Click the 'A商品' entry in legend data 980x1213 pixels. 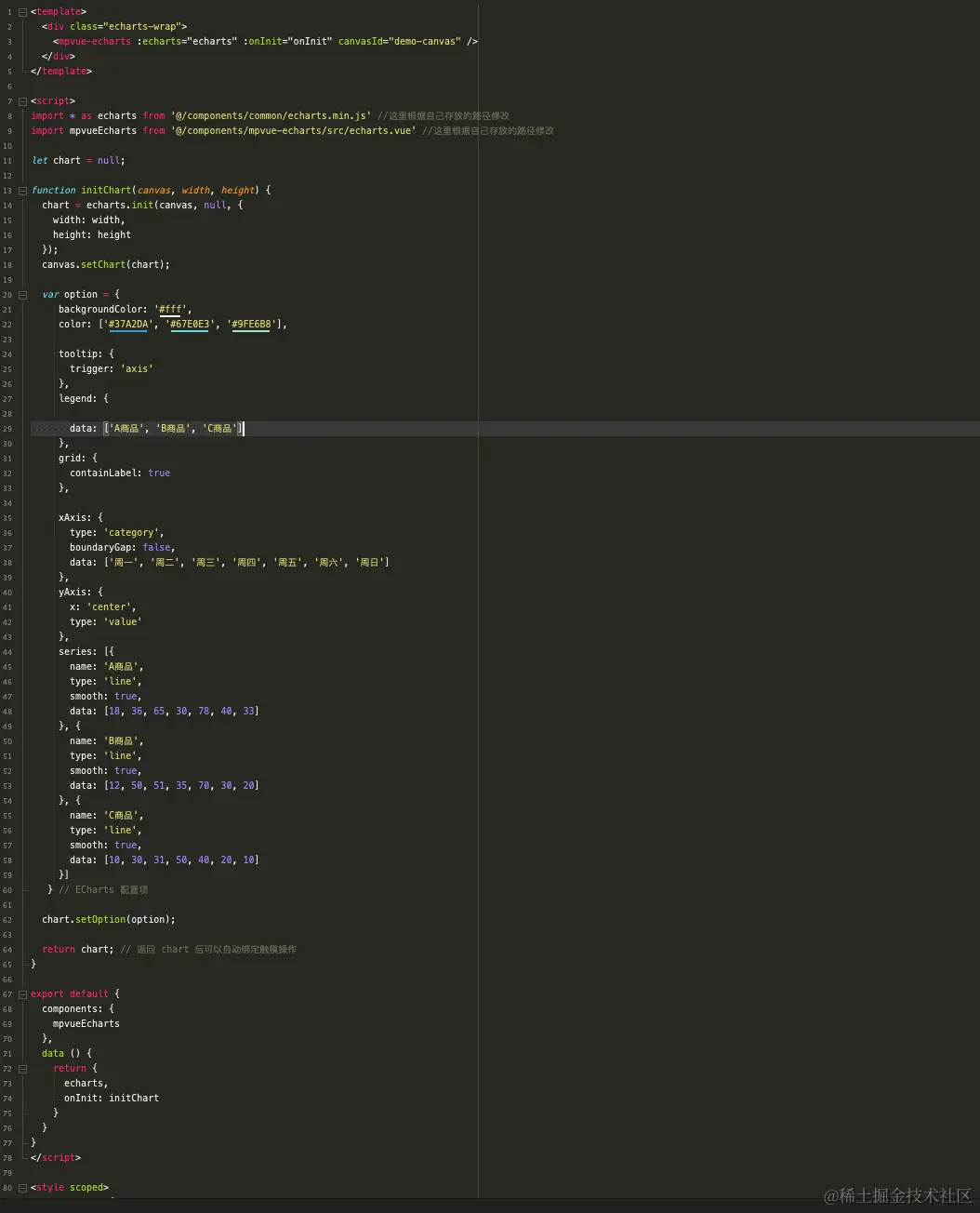tap(126, 429)
